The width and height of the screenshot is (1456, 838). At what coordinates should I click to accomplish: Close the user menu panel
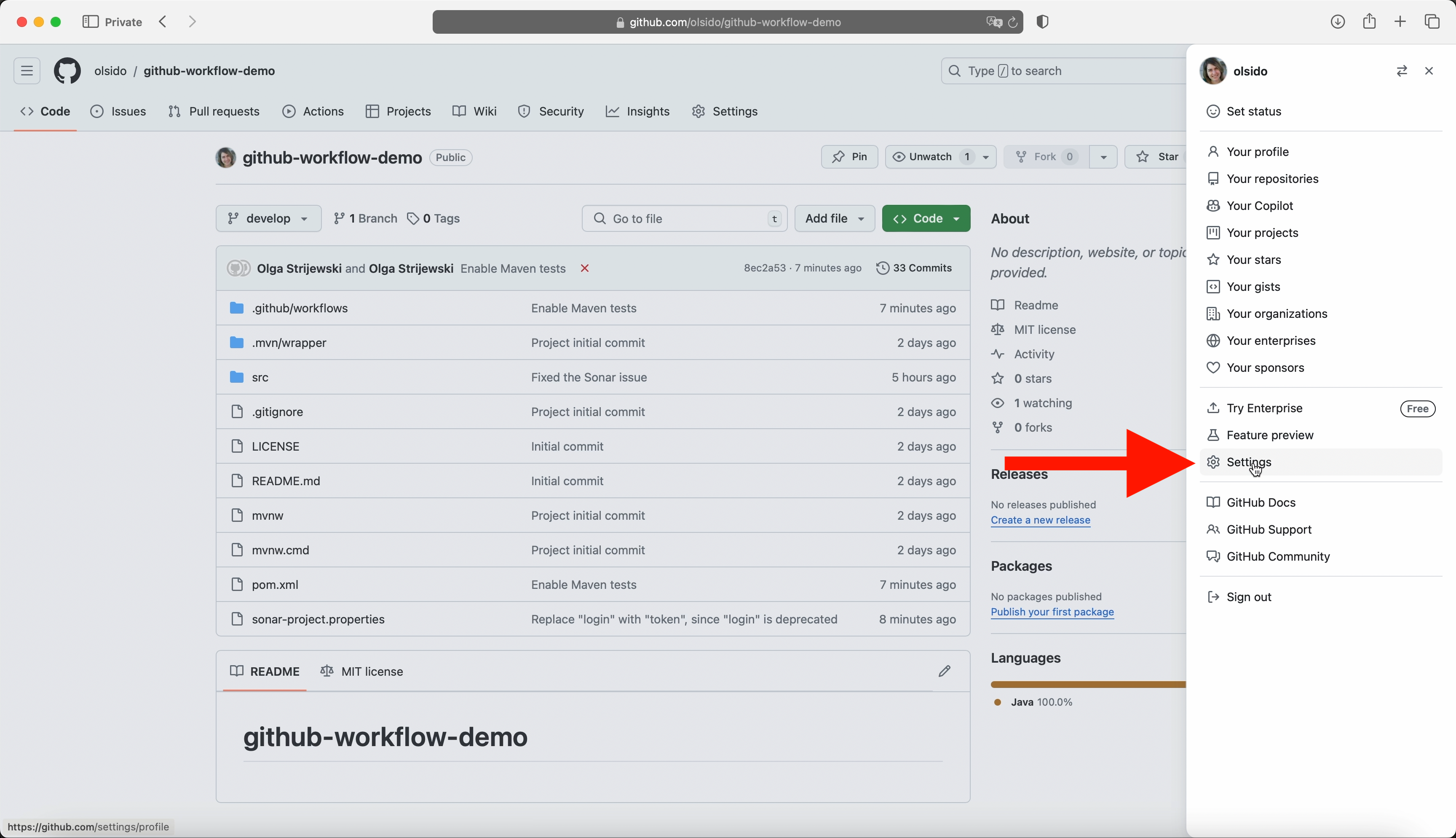(1429, 71)
